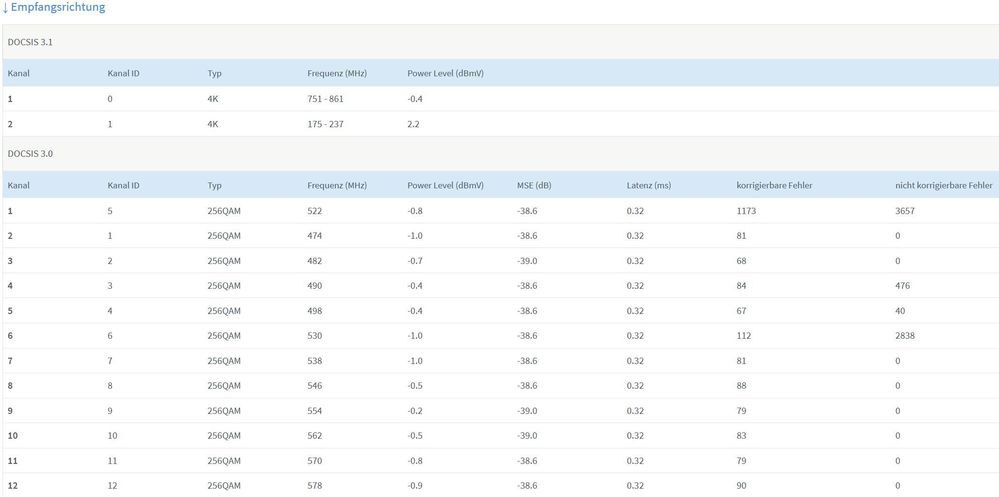
Task: Select the frequency value 490
Action: pyautogui.click(x=315, y=285)
